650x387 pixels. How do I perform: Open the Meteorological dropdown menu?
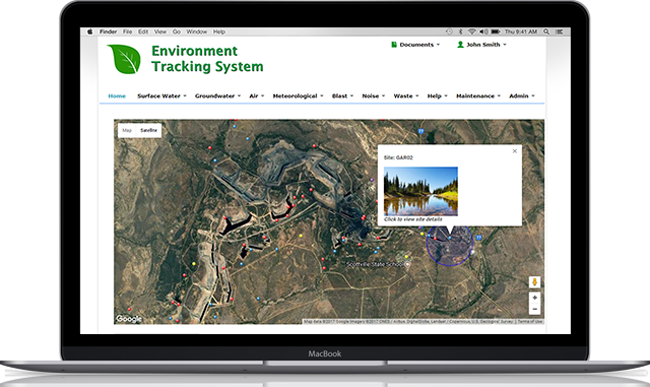click(x=298, y=96)
